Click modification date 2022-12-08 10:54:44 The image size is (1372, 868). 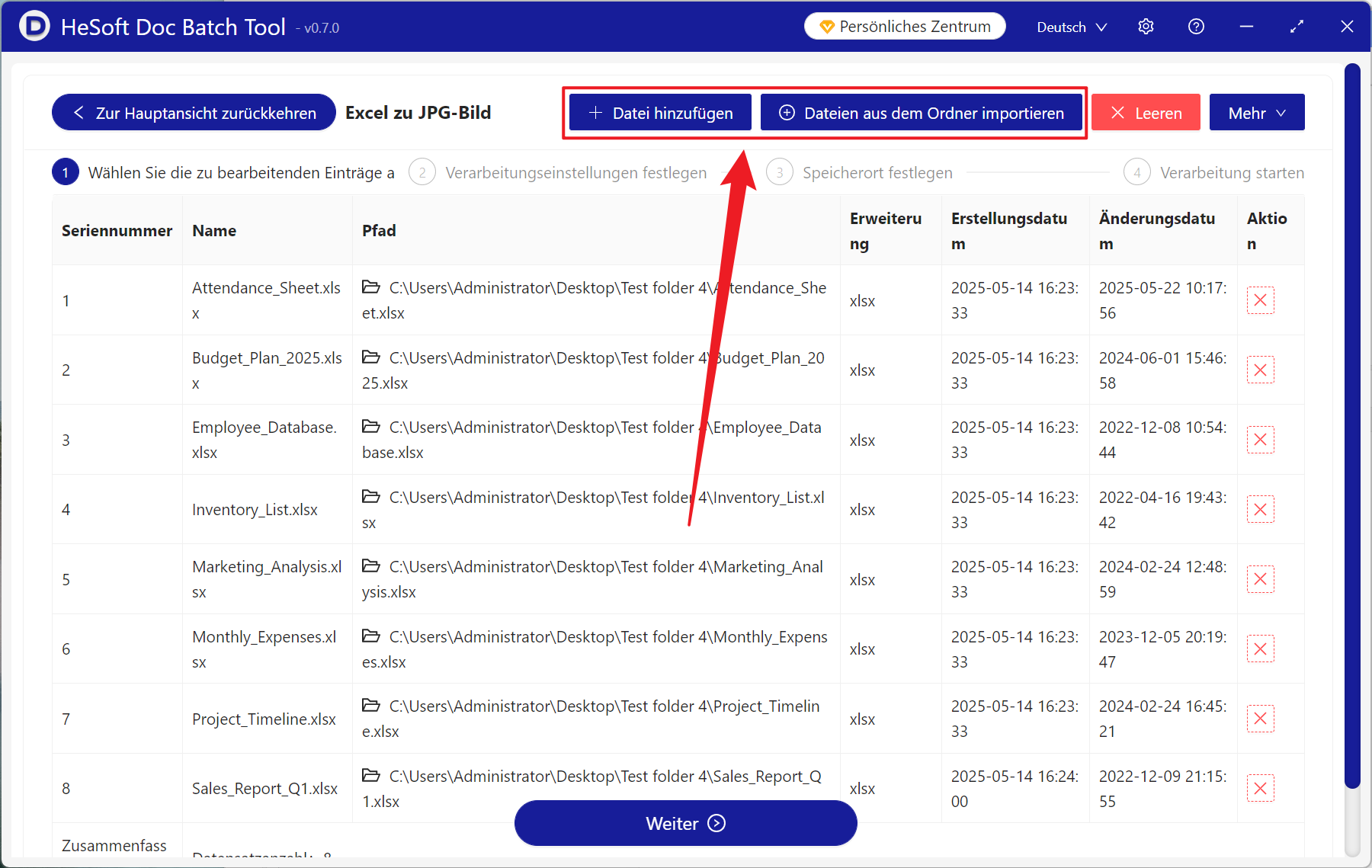click(x=1163, y=440)
